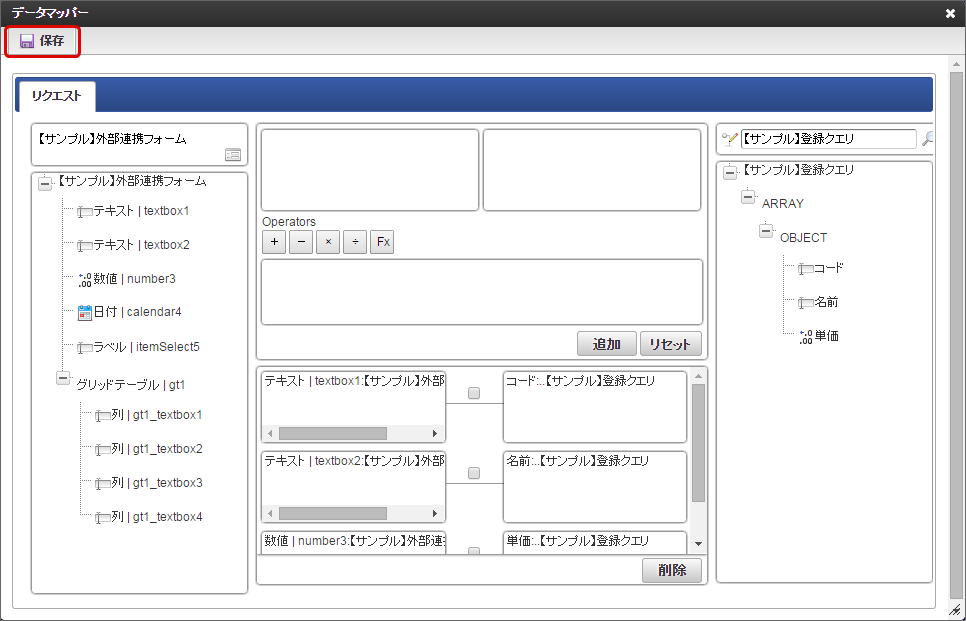Click the 削除 button

(x=671, y=570)
